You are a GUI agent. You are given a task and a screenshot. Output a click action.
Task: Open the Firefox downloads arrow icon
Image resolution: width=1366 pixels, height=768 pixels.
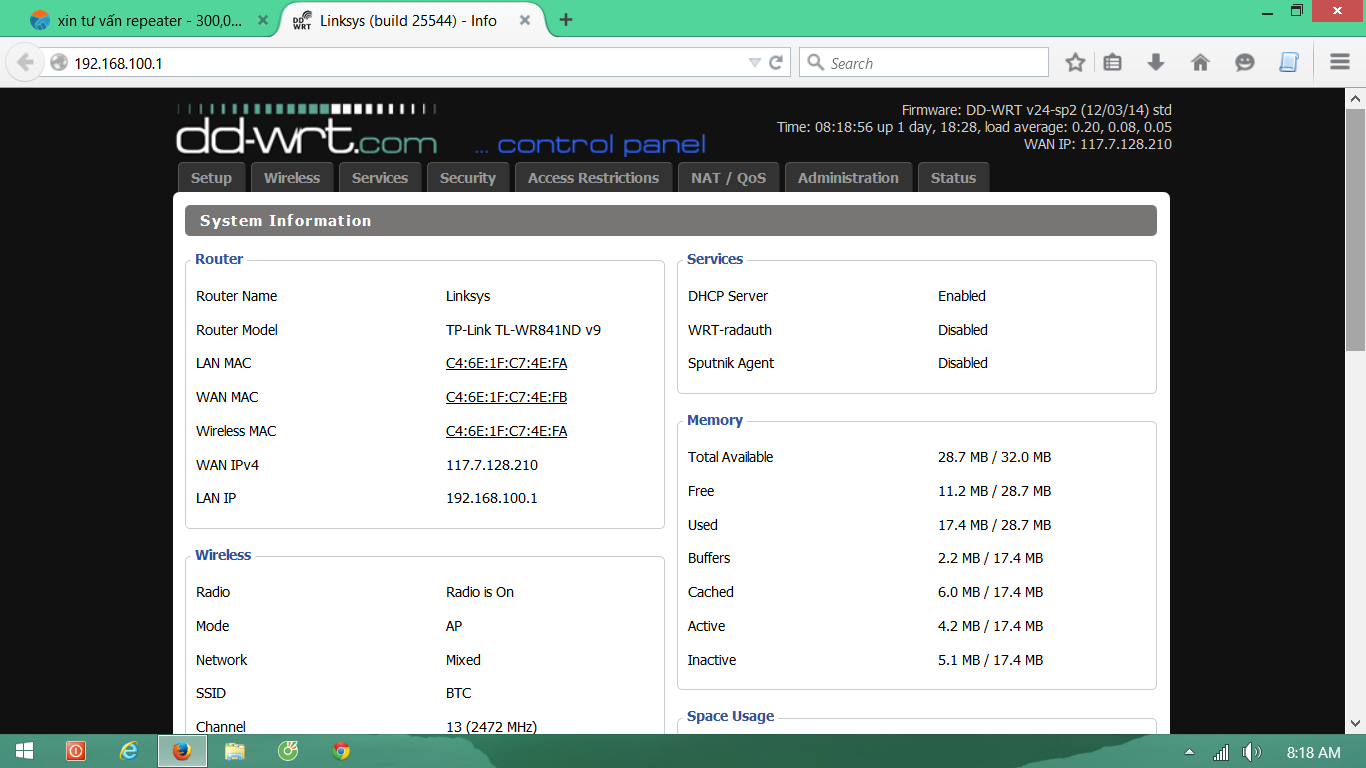point(1156,63)
